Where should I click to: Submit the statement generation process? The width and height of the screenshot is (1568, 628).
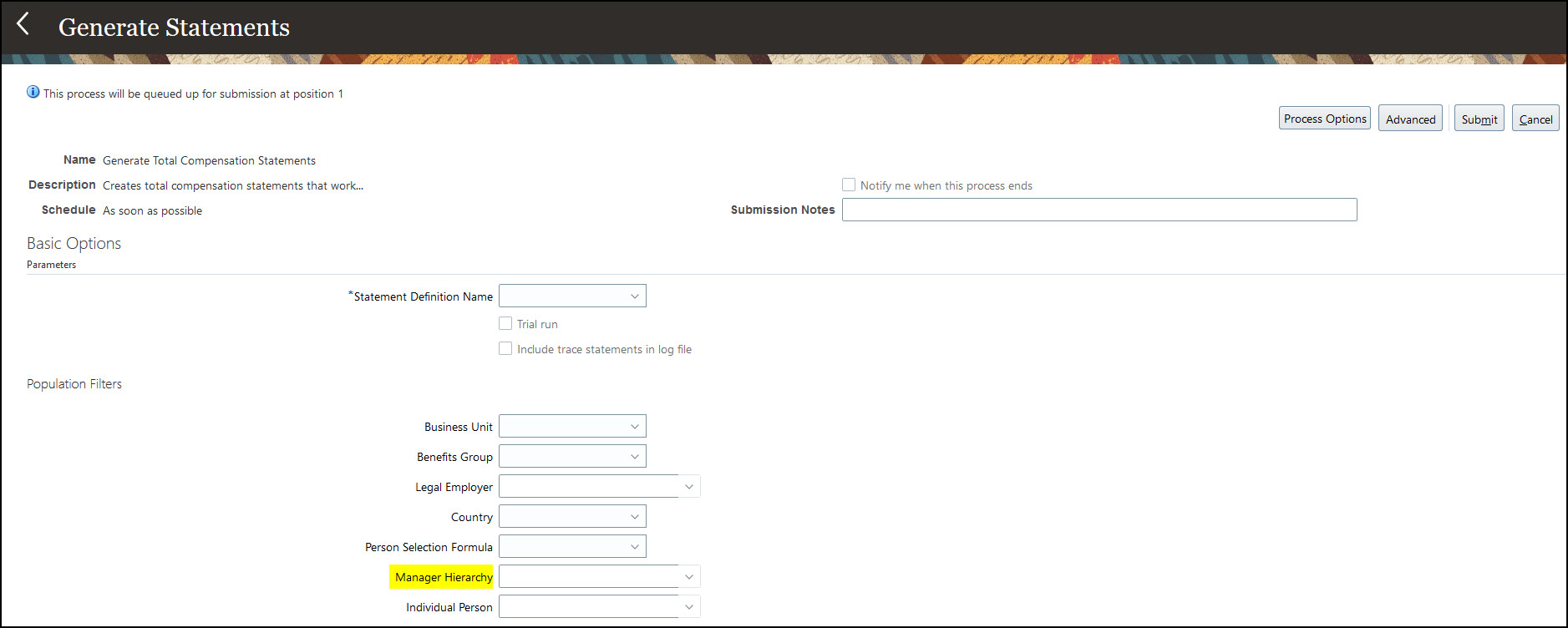point(1479,119)
